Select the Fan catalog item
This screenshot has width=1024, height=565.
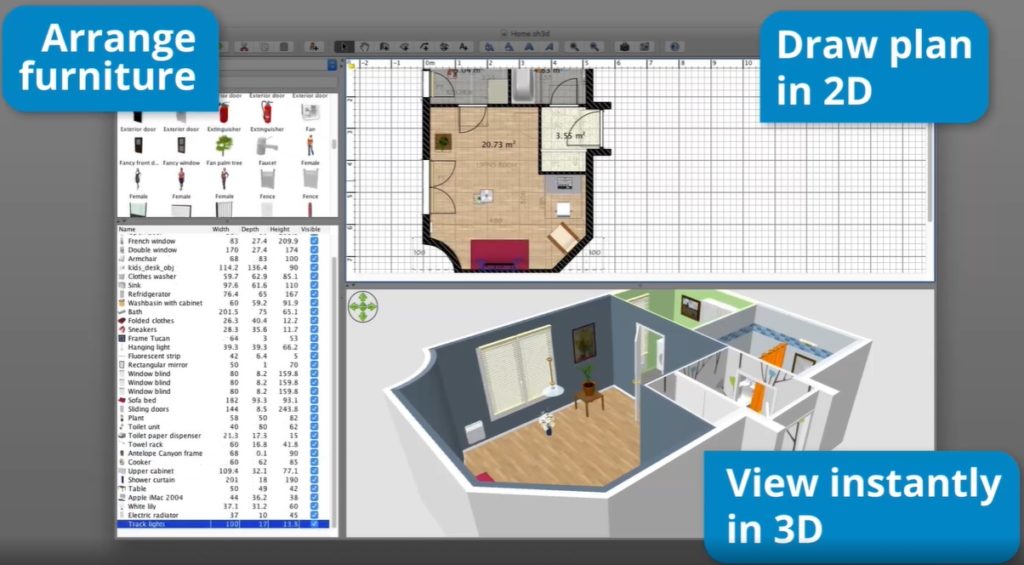pos(310,116)
